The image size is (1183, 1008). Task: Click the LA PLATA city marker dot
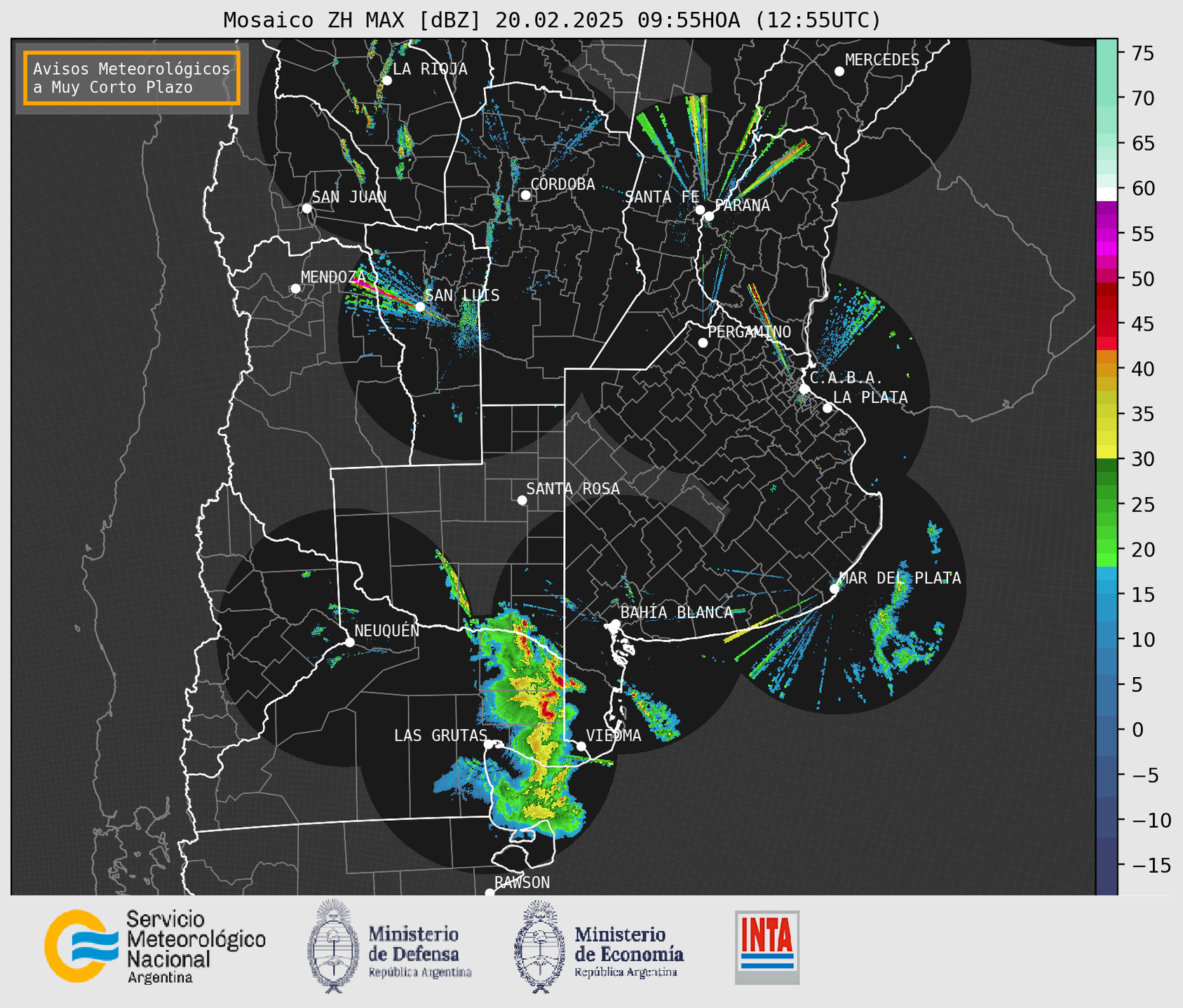point(827,408)
